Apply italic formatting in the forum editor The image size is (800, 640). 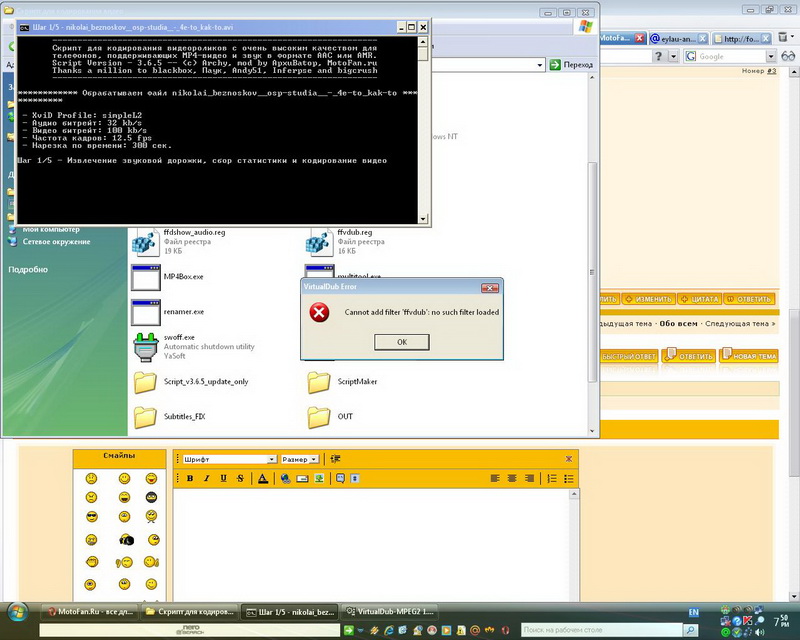pyautogui.click(x=207, y=478)
